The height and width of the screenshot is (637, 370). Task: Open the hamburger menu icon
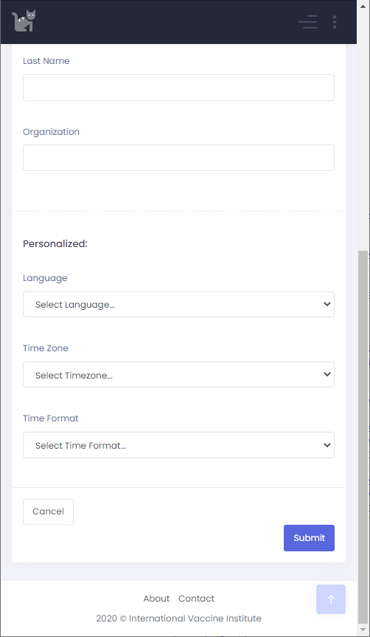click(307, 22)
